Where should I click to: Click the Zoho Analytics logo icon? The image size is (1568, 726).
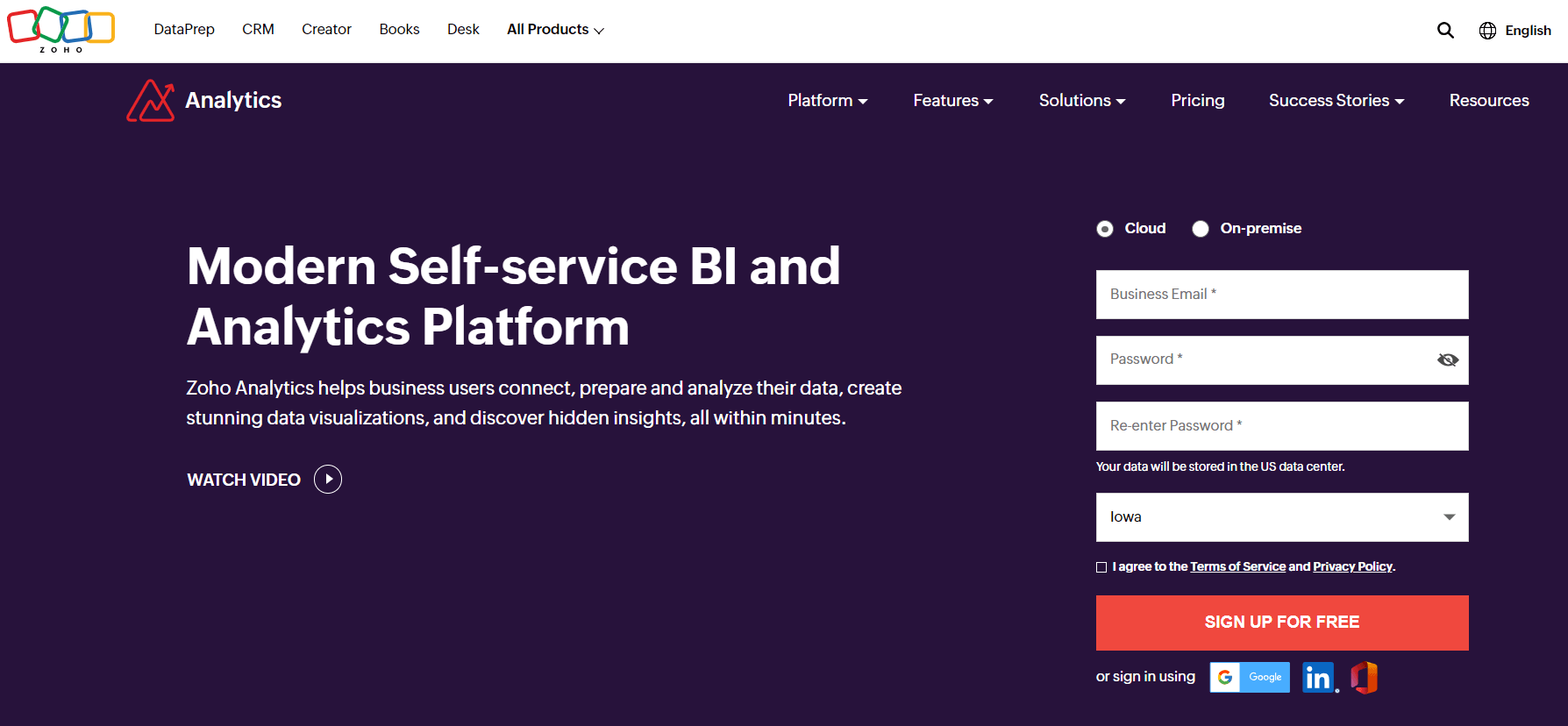pyautogui.click(x=151, y=101)
